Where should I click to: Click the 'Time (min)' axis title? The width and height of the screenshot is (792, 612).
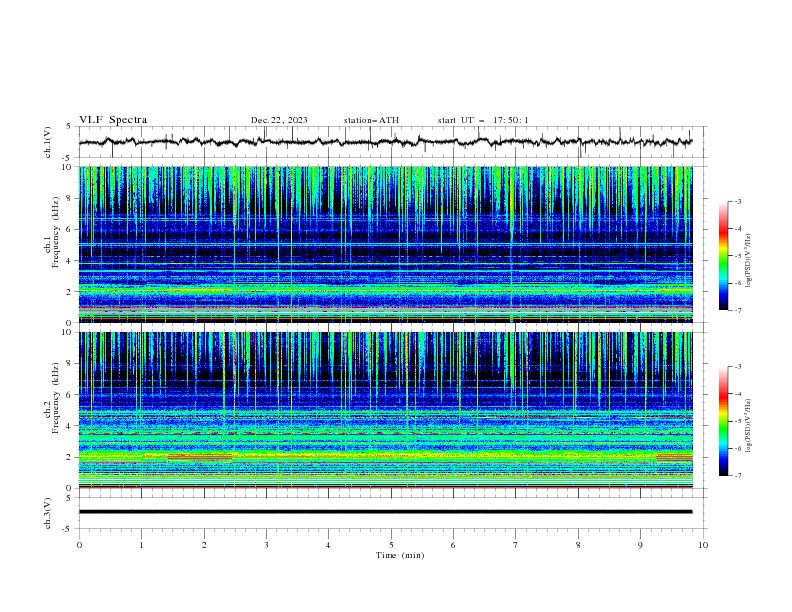coord(400,555)
